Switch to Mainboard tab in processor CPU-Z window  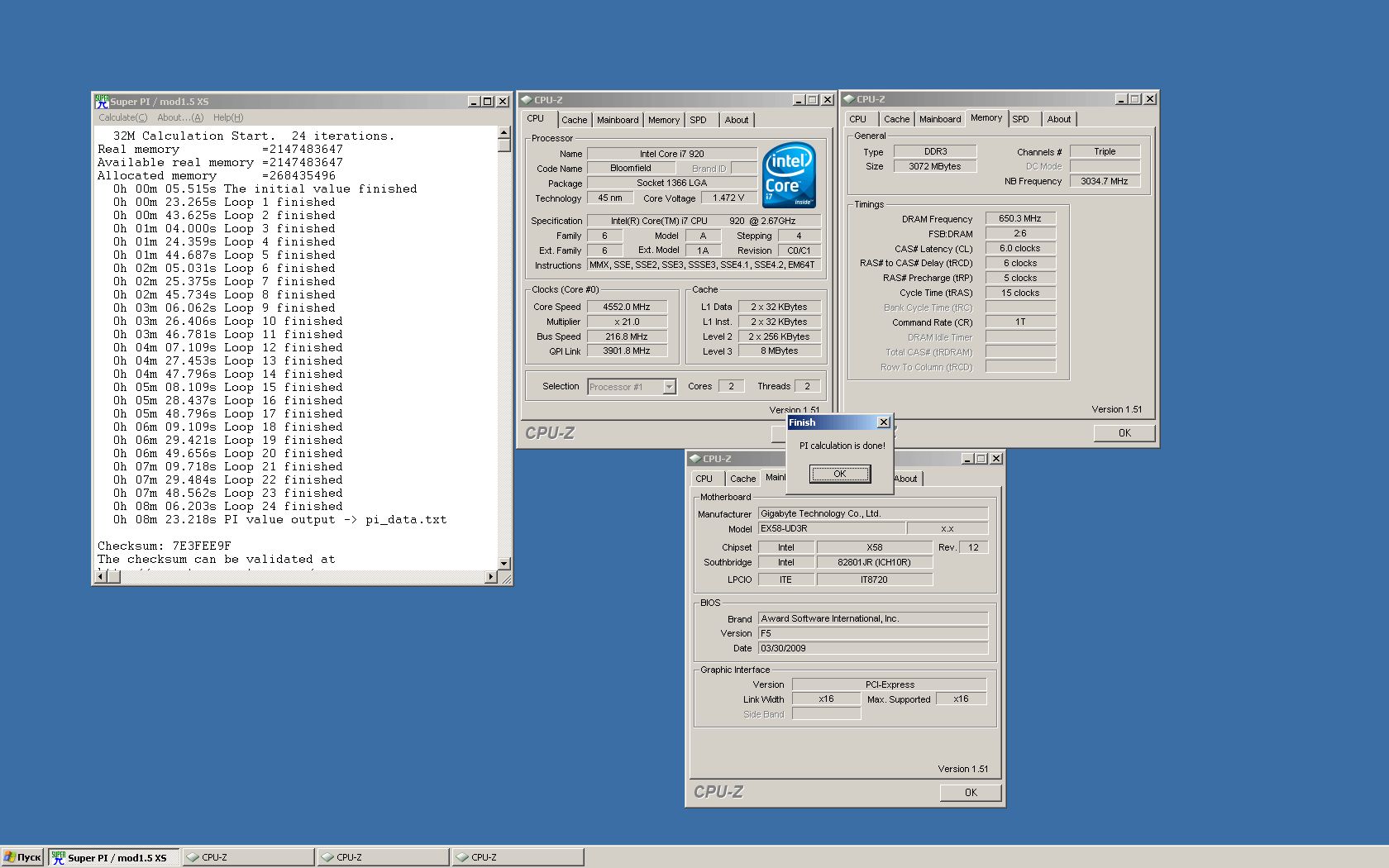tap(618, 120)
